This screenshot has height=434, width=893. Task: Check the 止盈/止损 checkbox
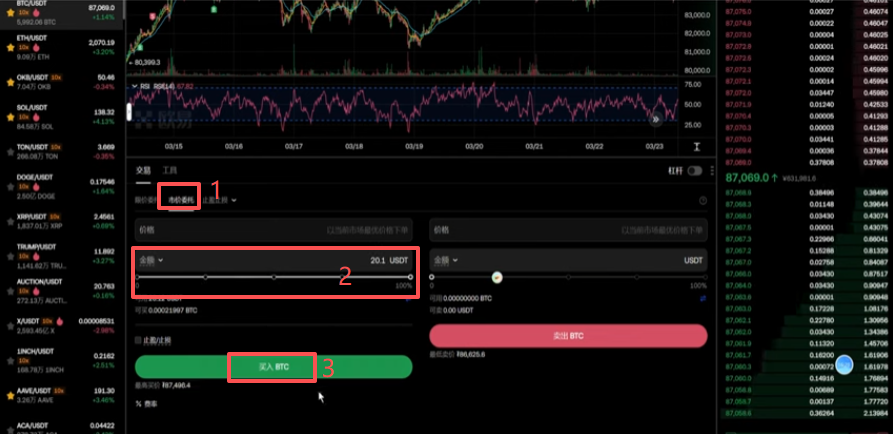[x=138, y=340]
